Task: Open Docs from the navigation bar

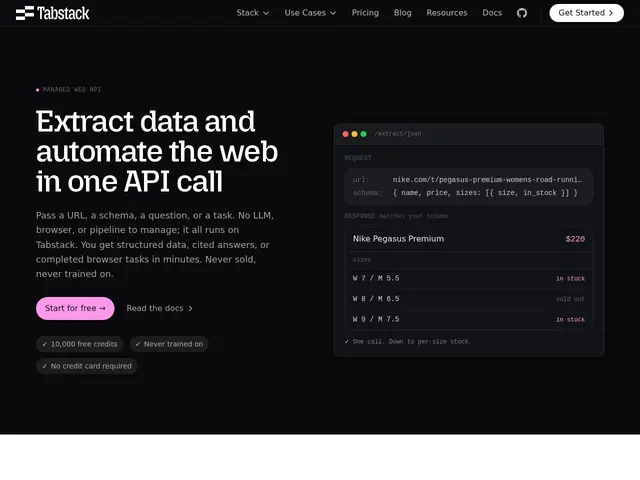Action: [492, 13]
